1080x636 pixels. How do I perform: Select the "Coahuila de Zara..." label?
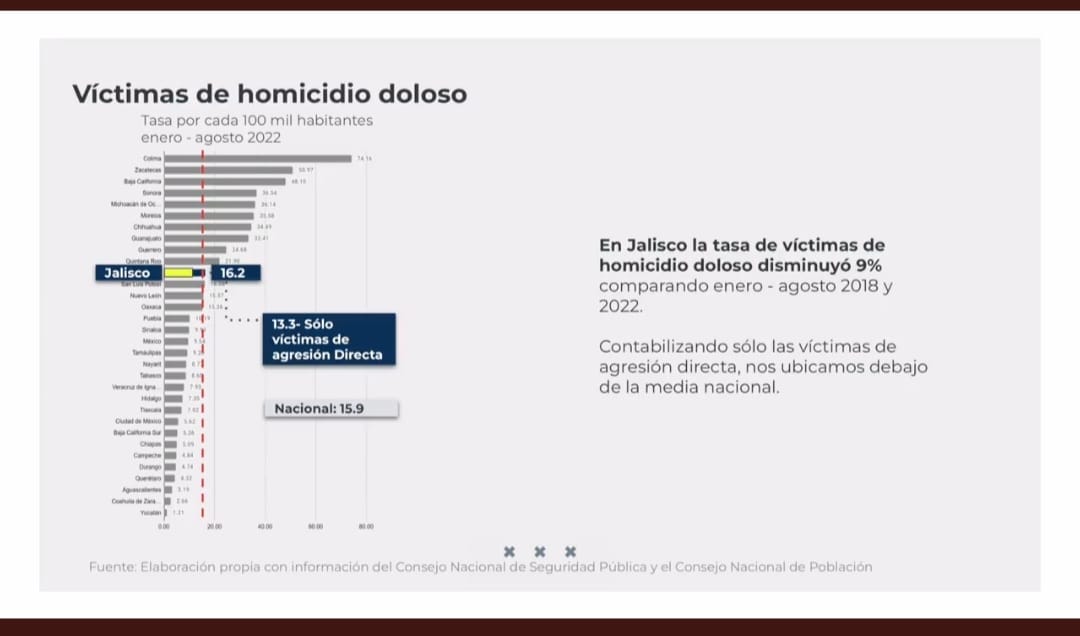pyautogui.click(x=136, y=502)
